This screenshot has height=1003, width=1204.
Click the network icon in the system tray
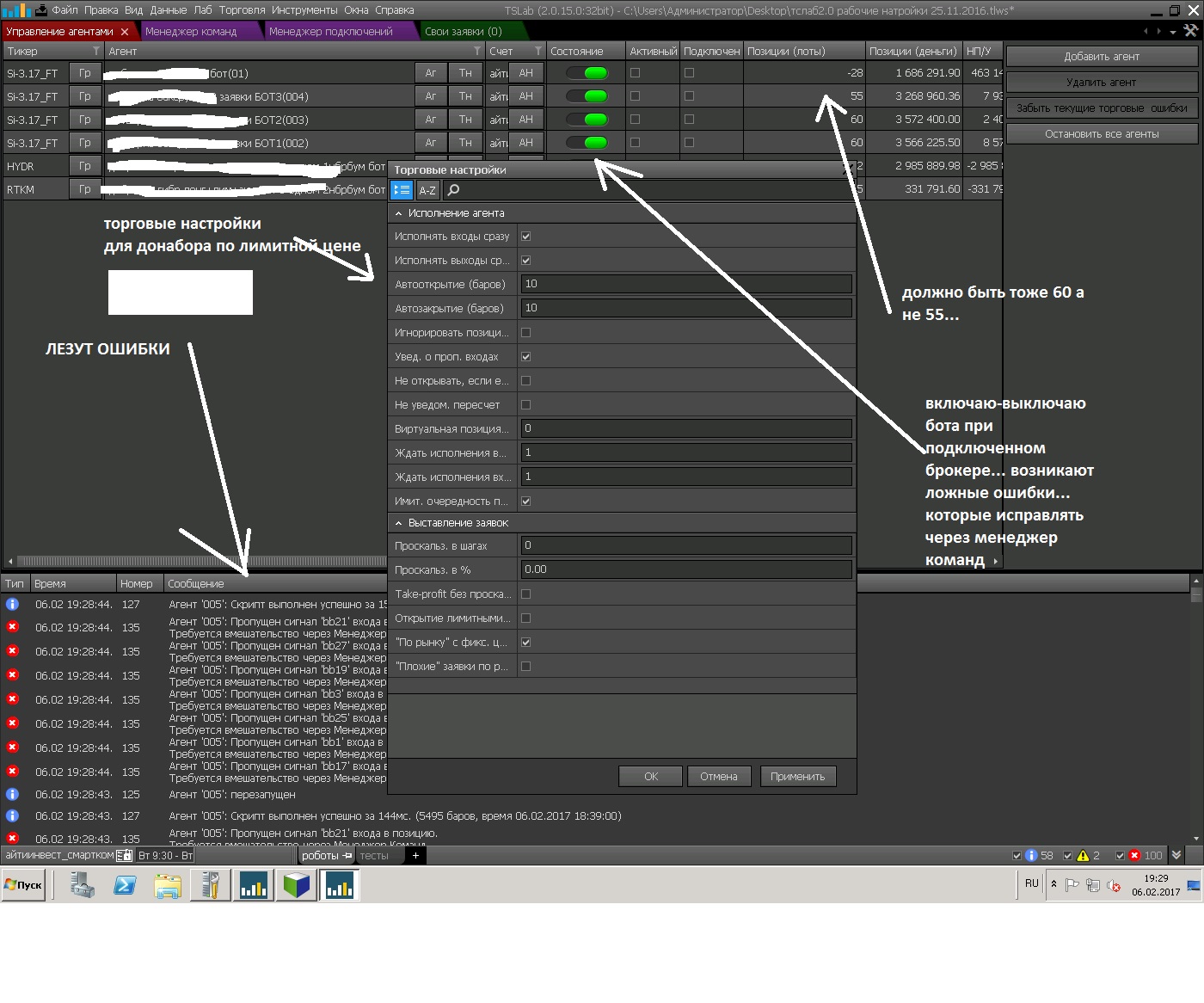tap(1093, 885)
